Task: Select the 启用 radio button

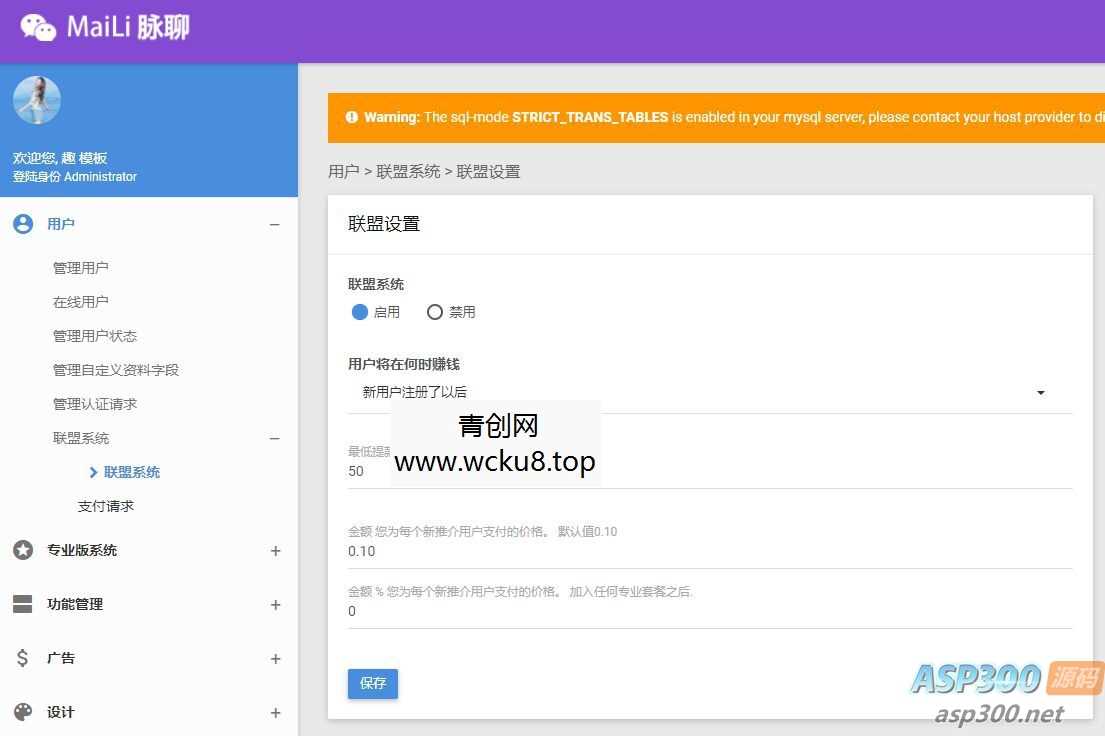Action: click(x=360, y=312)
